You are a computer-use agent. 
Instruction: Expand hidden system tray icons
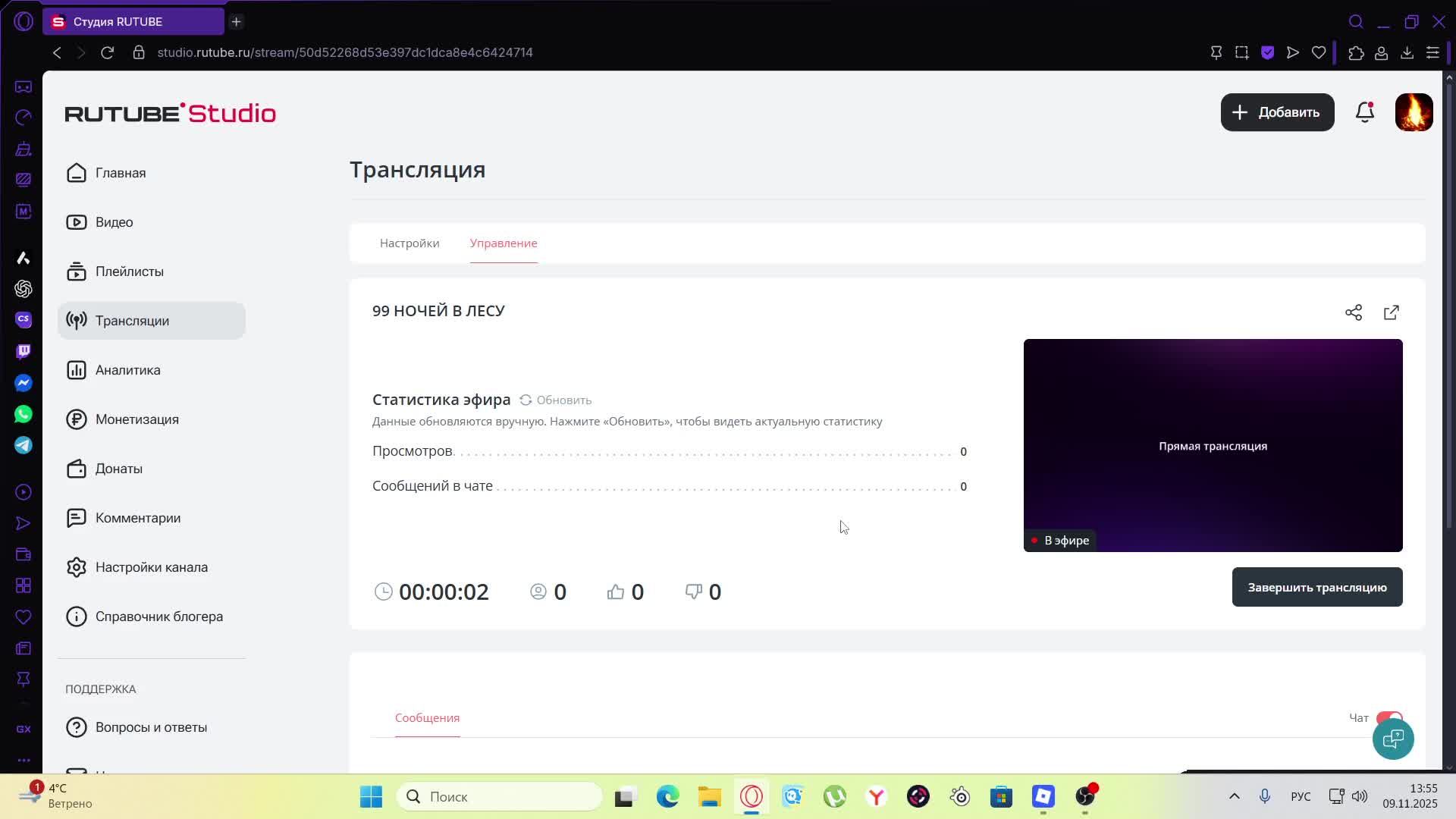coord(1234,796)
